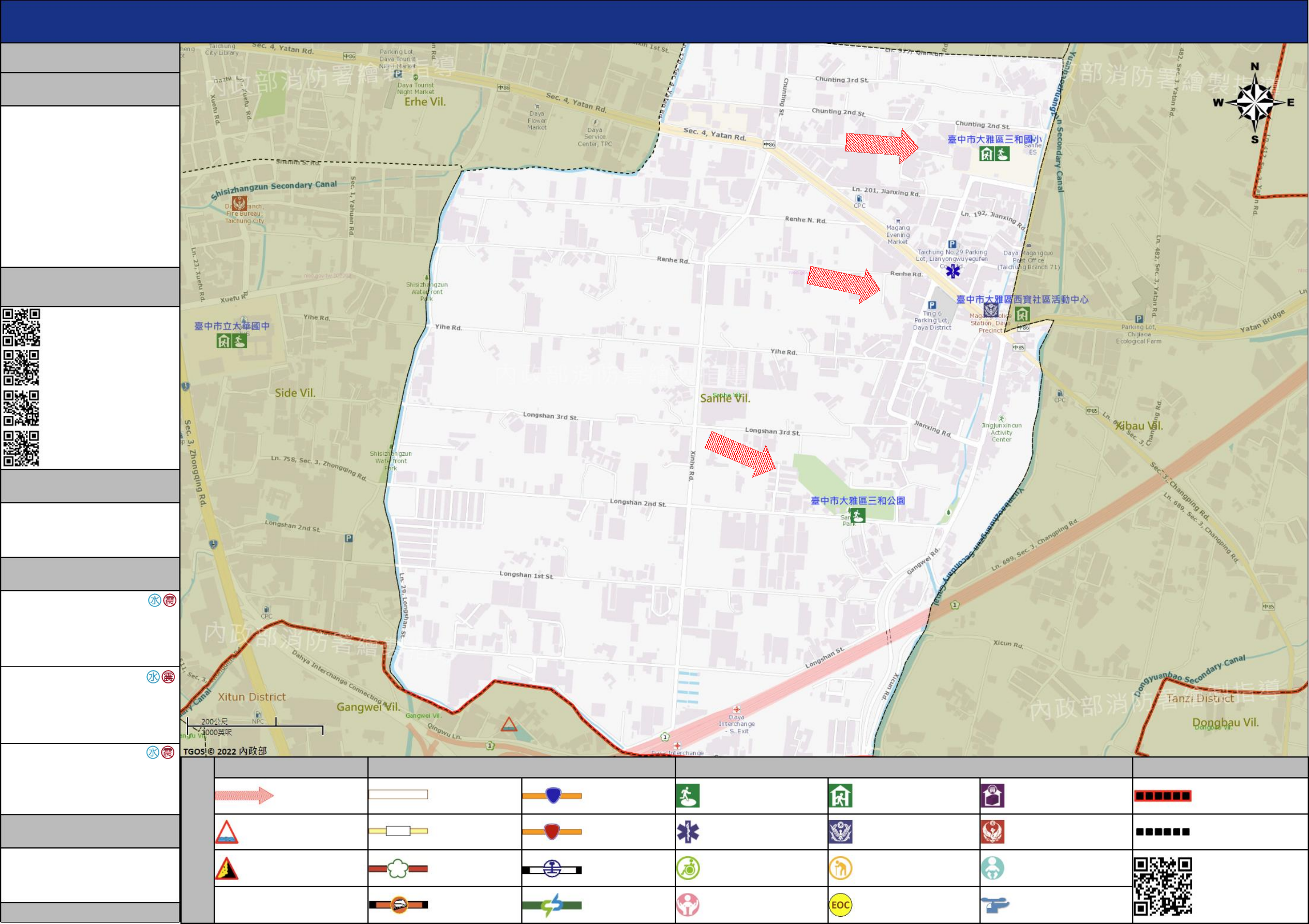Click the green running-person outdoor shelter legend icon
The height and width of the screenshot is (924, 1309).
(688, 796)
